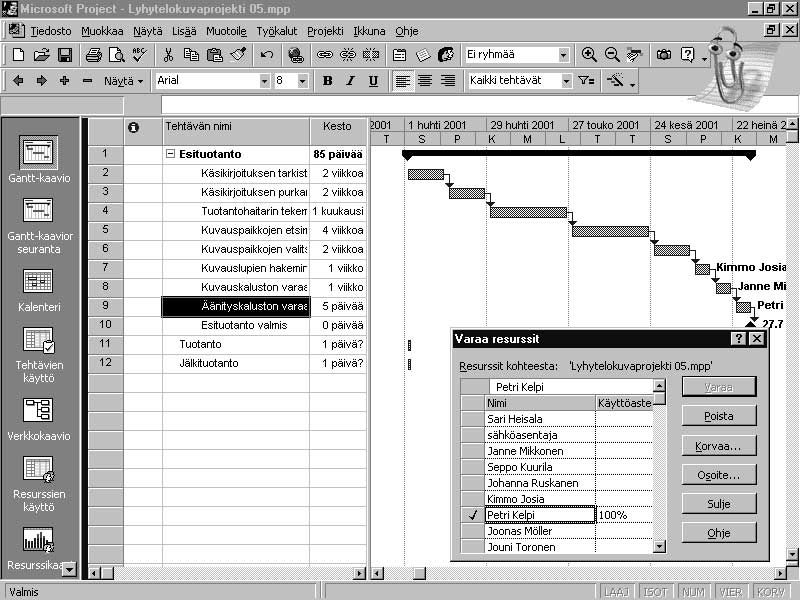Paste from clipboard icon

pos(215,55)
